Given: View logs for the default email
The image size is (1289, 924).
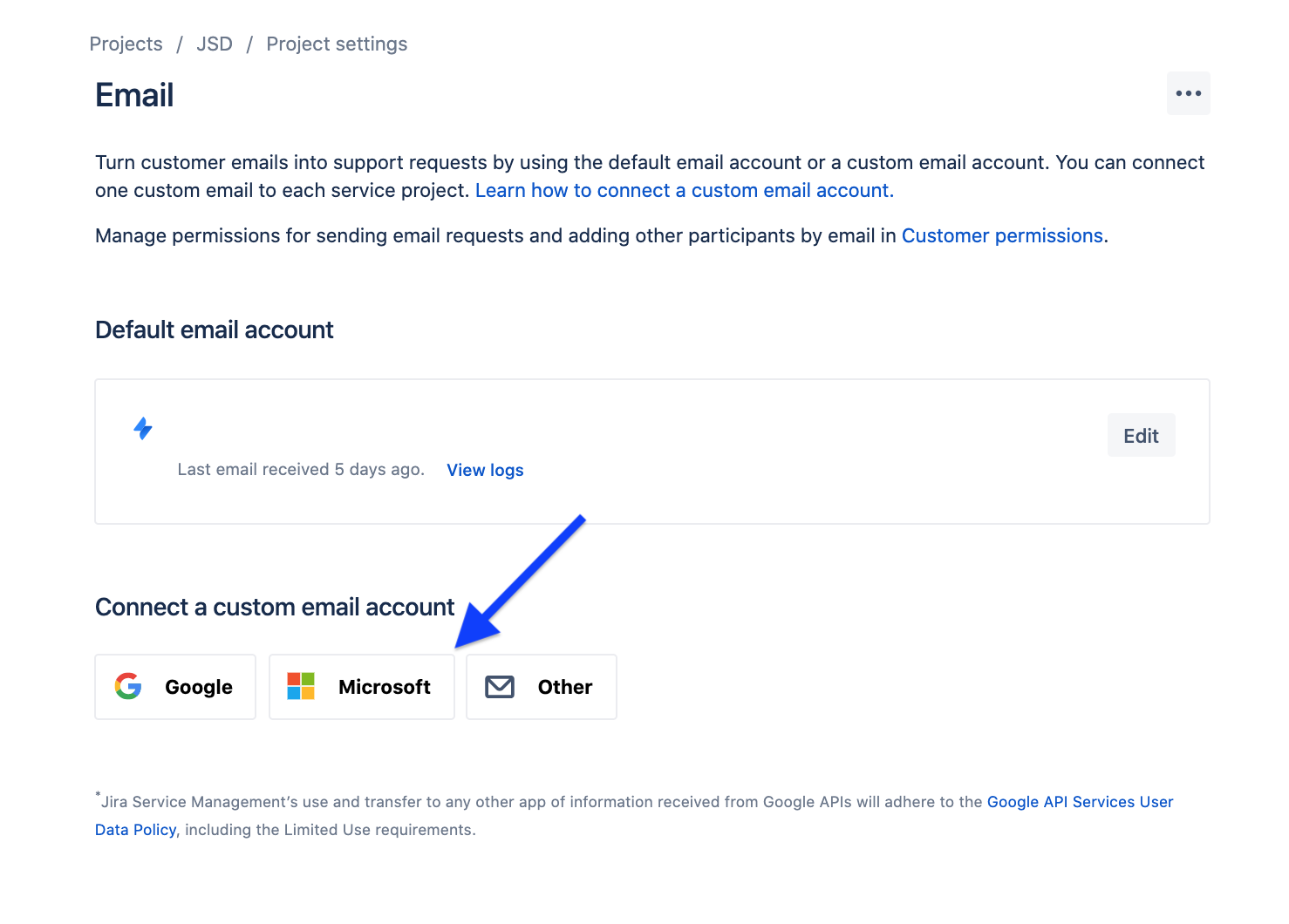Looking at the screenshot, I should point(485,470).
